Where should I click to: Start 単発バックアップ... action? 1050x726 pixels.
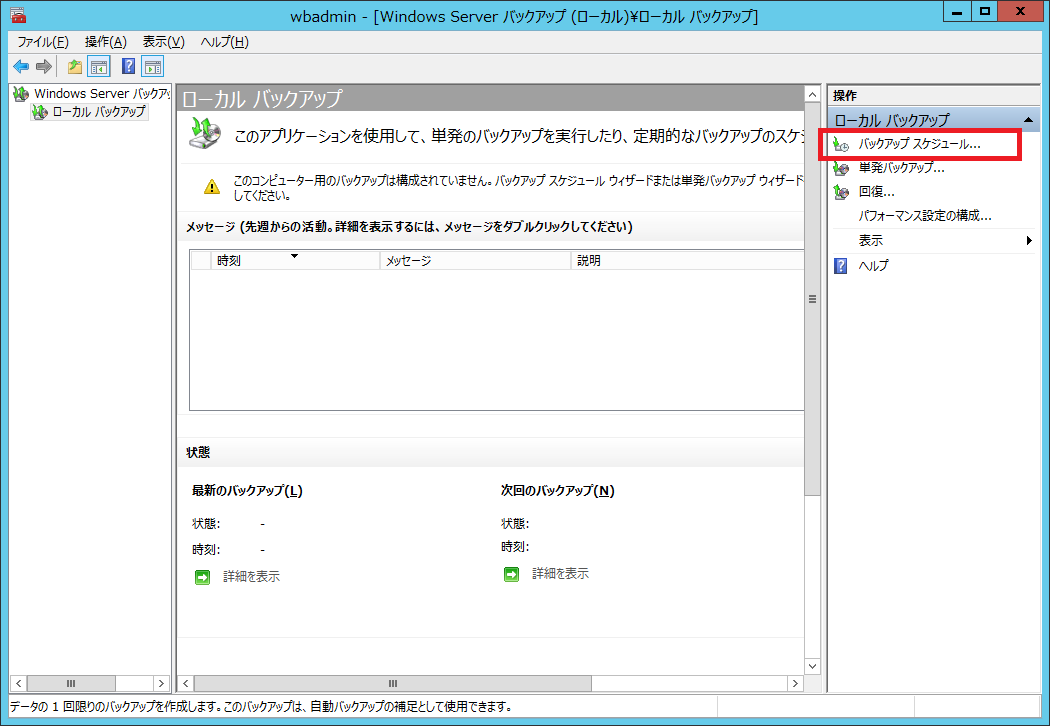(x=901, y=168)
